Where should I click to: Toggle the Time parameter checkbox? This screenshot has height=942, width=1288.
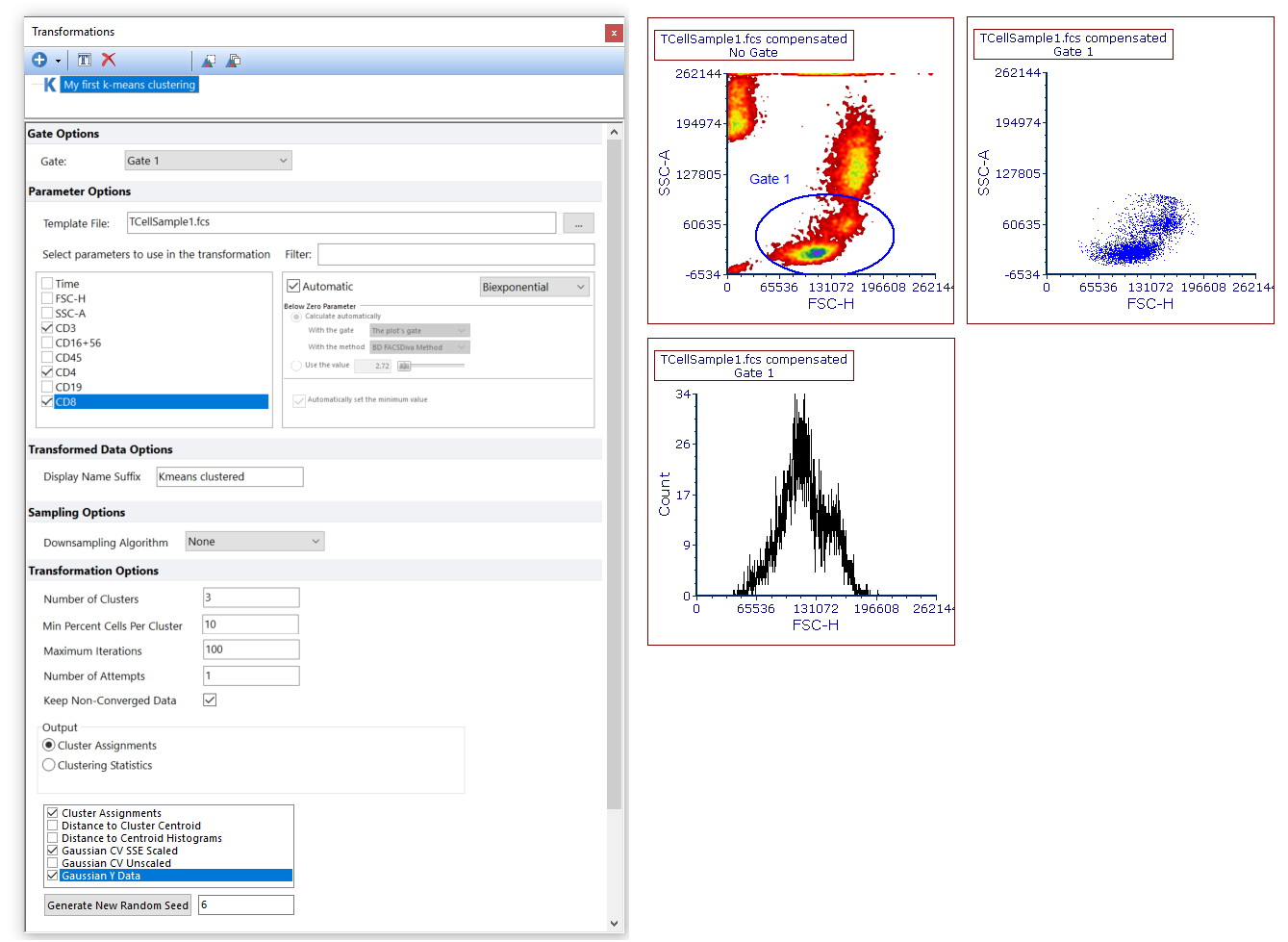coord(47,284)
